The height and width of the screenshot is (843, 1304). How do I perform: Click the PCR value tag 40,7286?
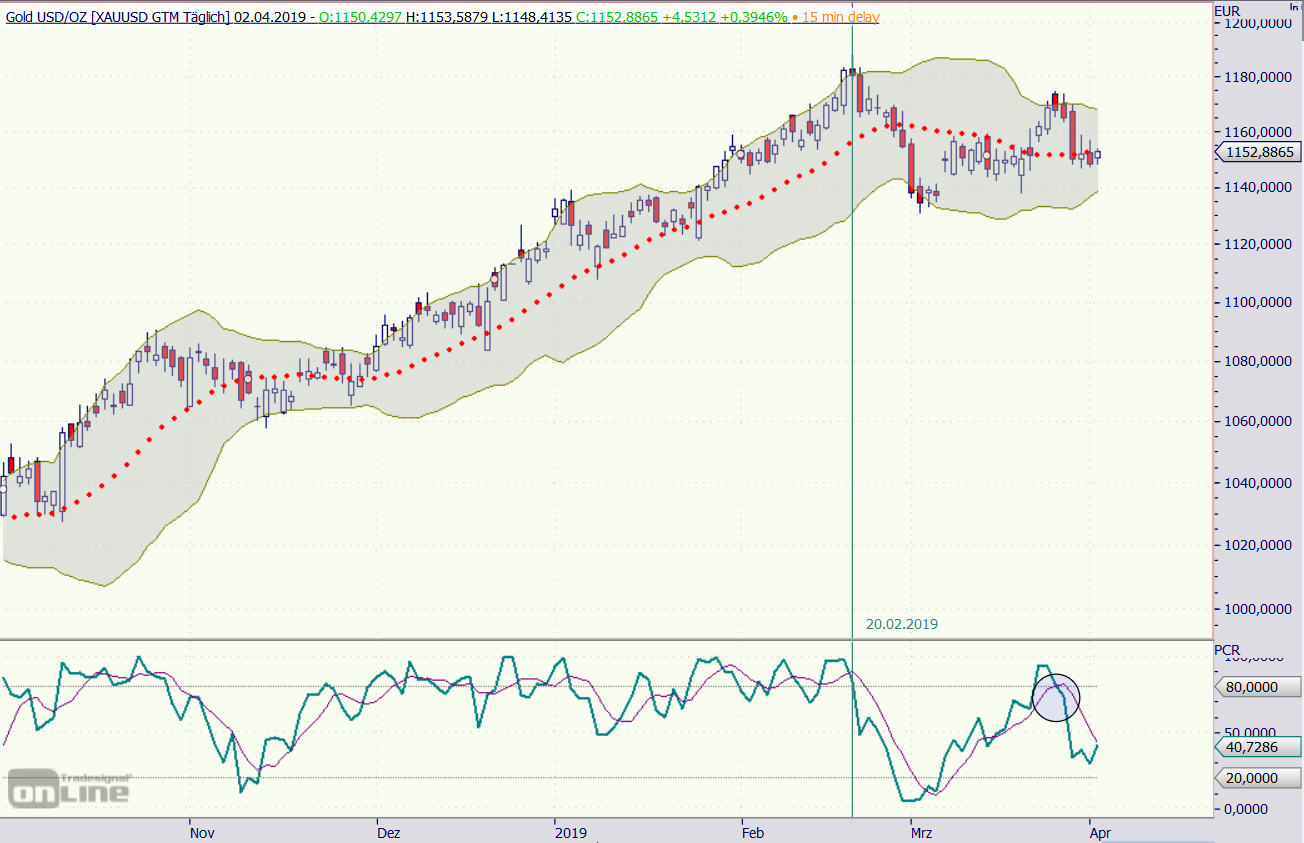pos(1258,747)
